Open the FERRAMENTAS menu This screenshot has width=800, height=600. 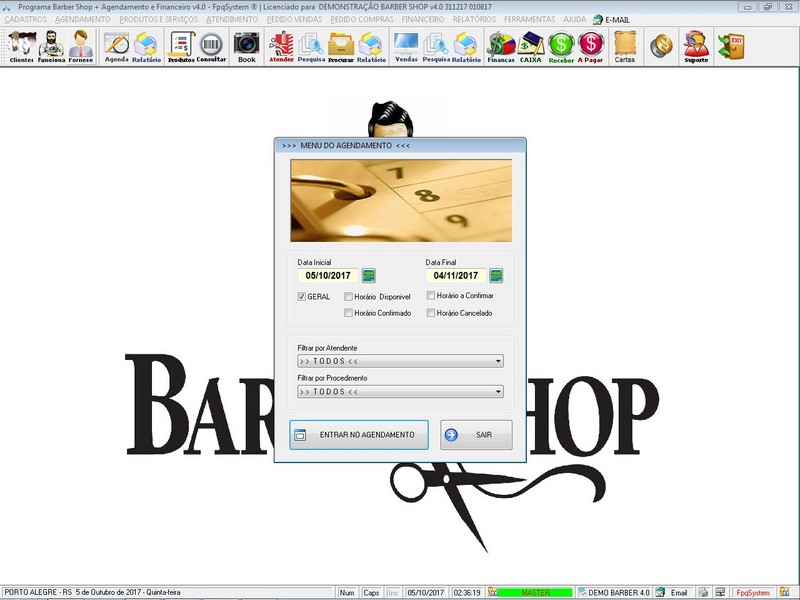point(530,19)
